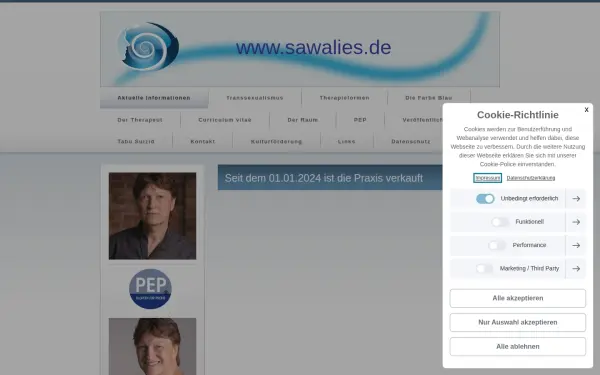Expand details arrow for Unbedingt erforderlich

pyautogui.click(x=576, y=199)
